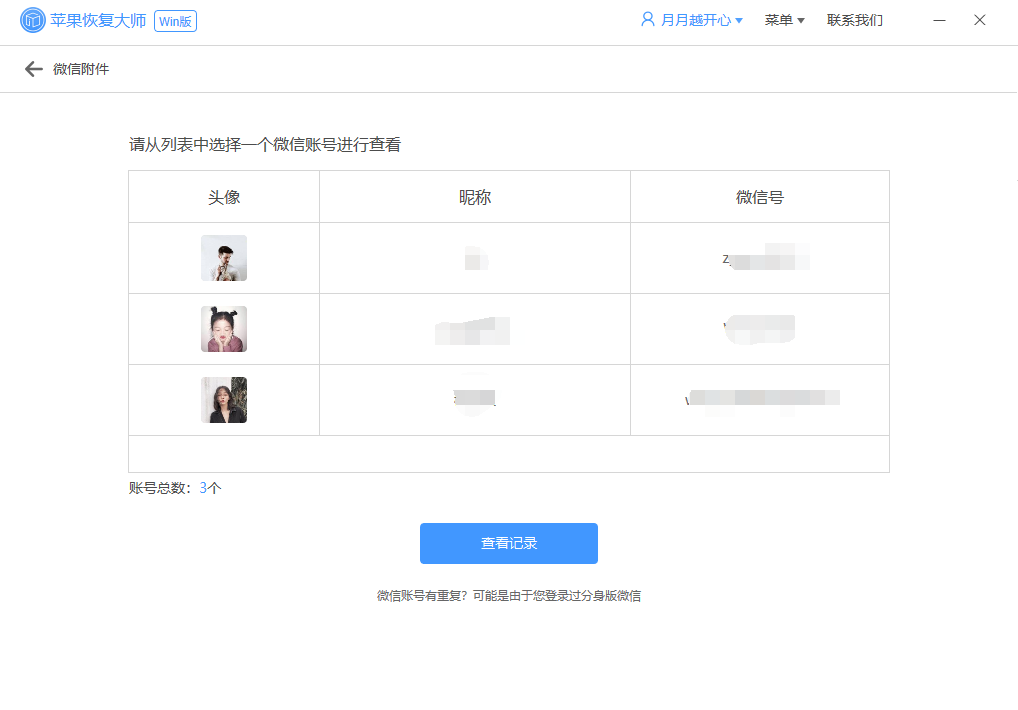Open the duplicate WeChat account help link
The width and height of the screenshot is (1018, 710).
tap(508, 595)
